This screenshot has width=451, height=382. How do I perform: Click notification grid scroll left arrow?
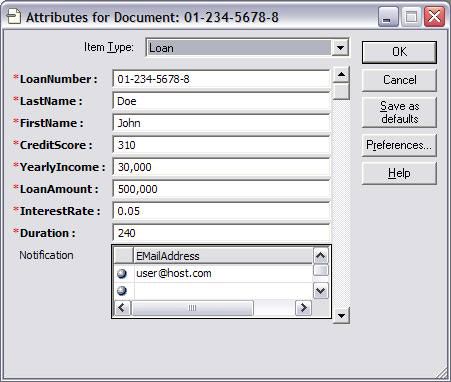point(122,308)
